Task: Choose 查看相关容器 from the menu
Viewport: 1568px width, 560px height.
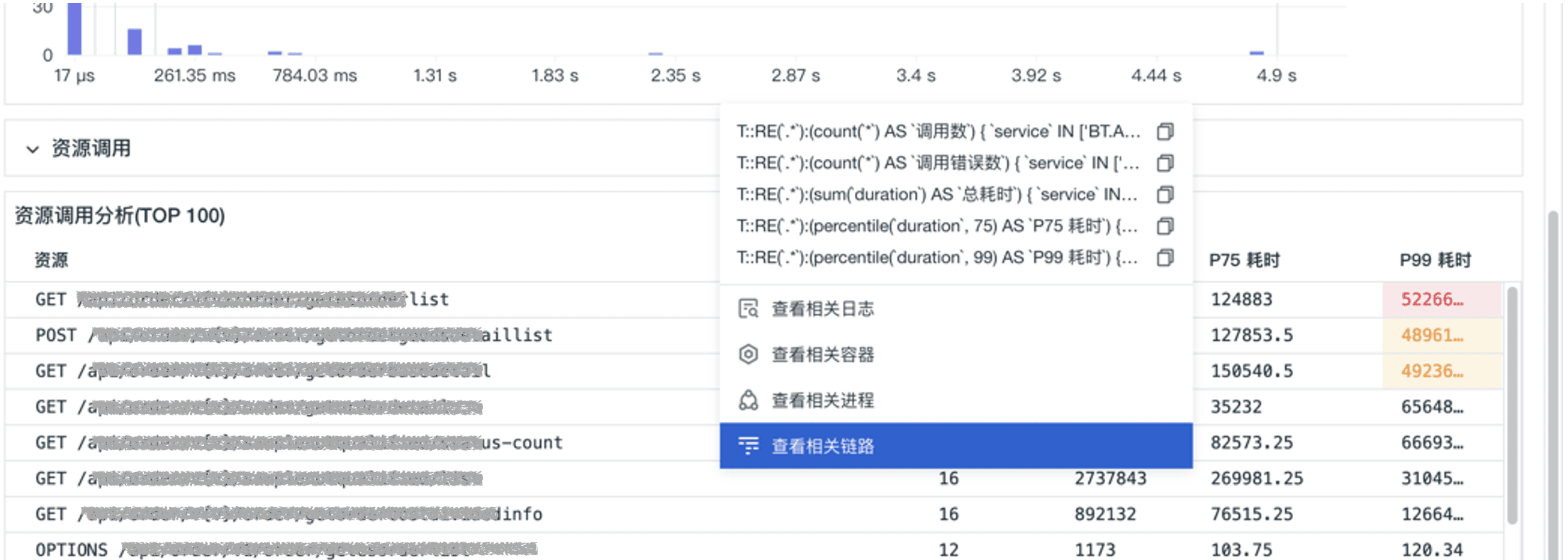Action: tap(956, 354)
